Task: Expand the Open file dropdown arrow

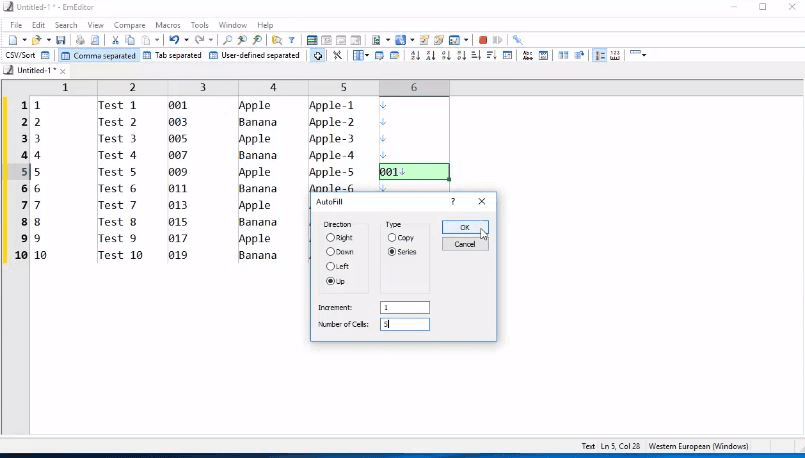Action: (48, 40)
